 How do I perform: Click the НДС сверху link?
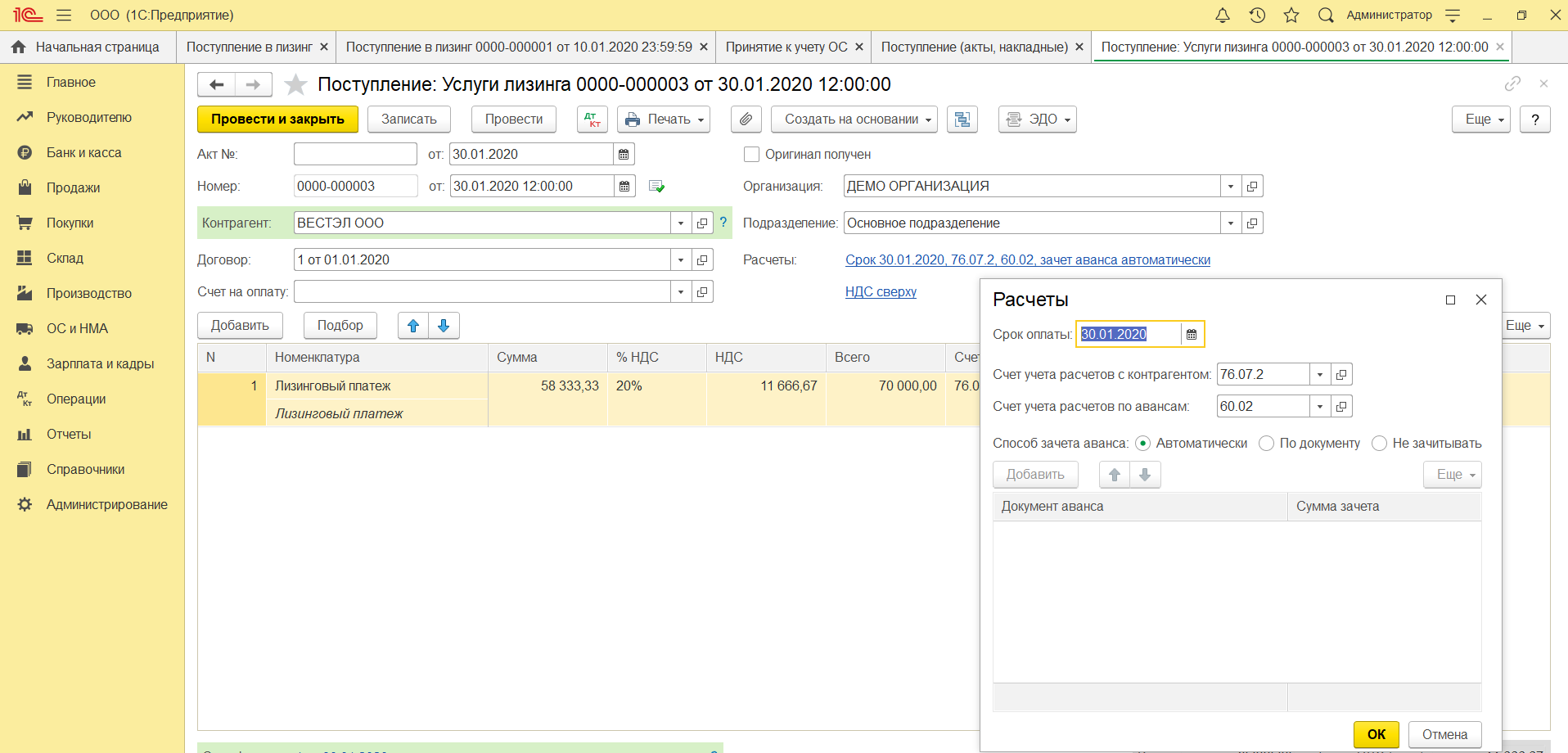pos(881,291)
